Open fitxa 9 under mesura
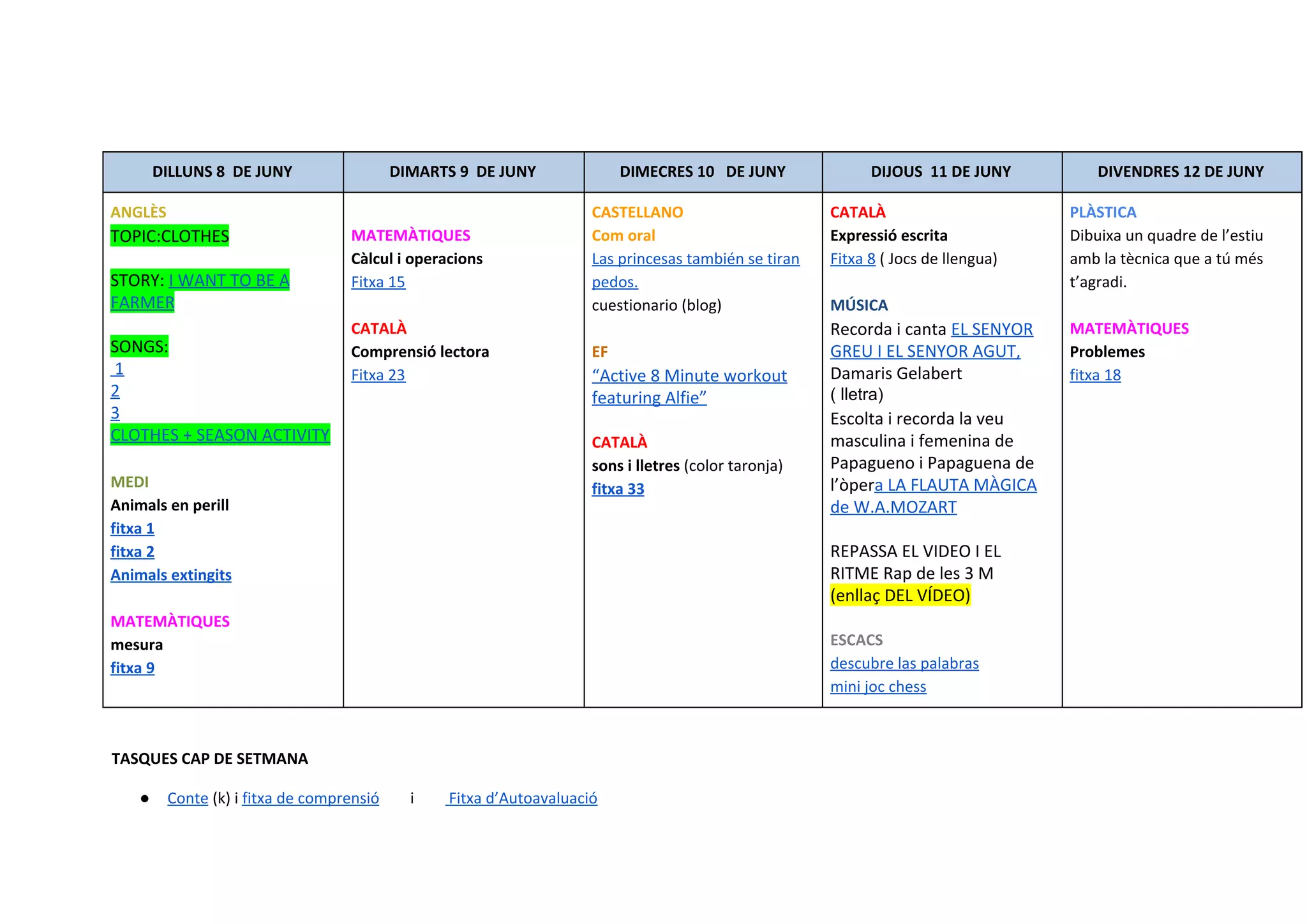 tap(132, 668)
